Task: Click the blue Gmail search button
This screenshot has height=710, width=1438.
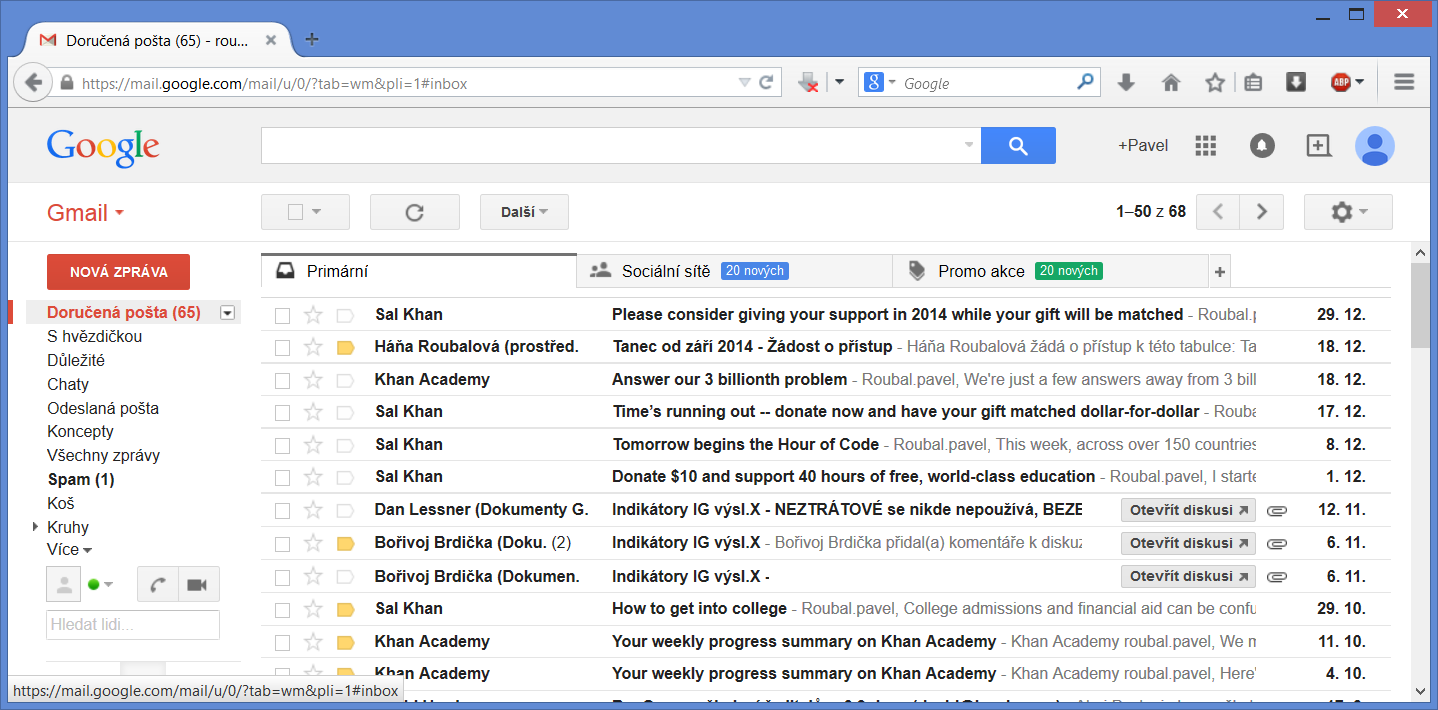Action: tap(1018, 146)
